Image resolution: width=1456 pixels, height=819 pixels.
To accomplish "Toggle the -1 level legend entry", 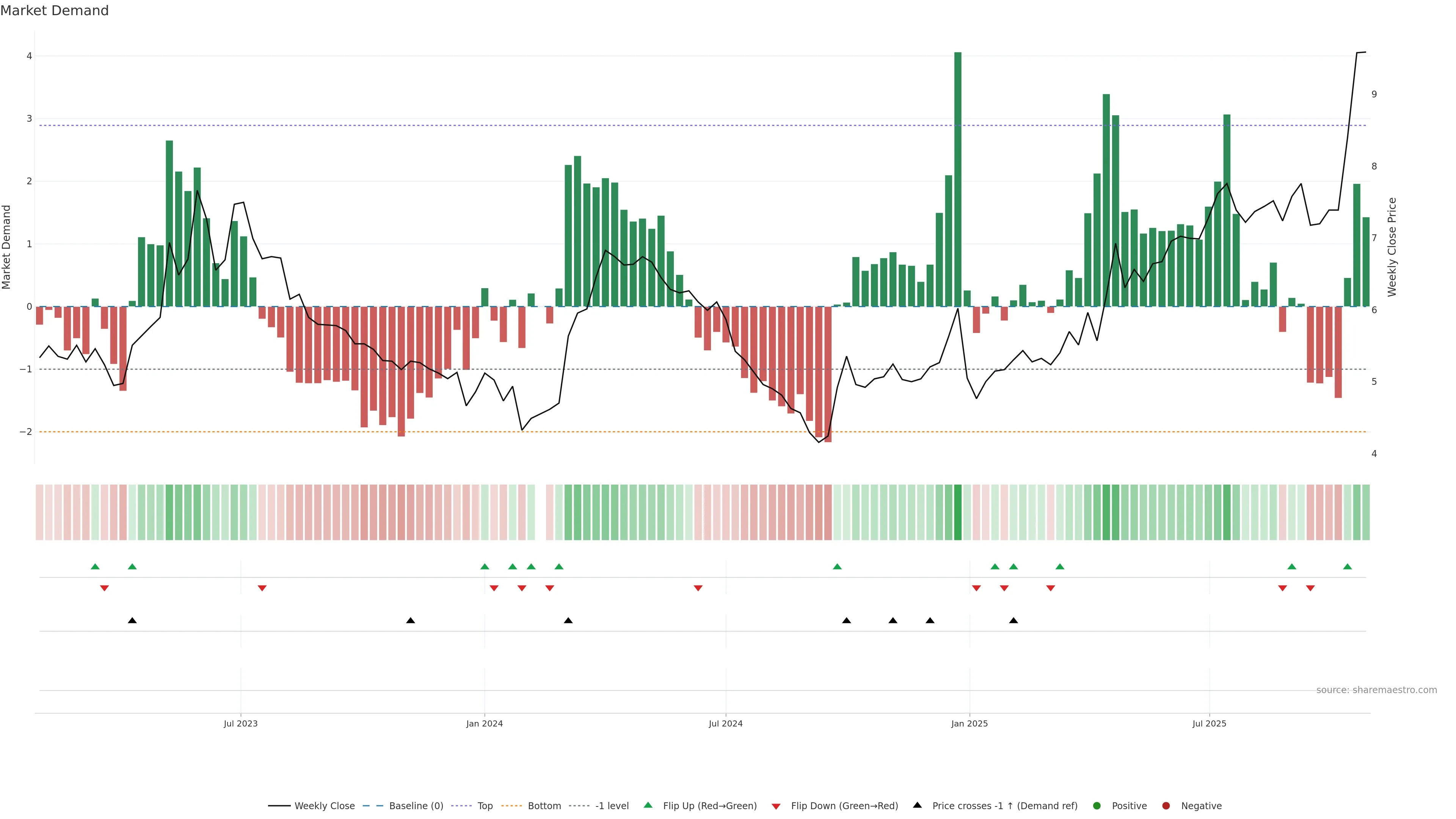I will 612,805.
